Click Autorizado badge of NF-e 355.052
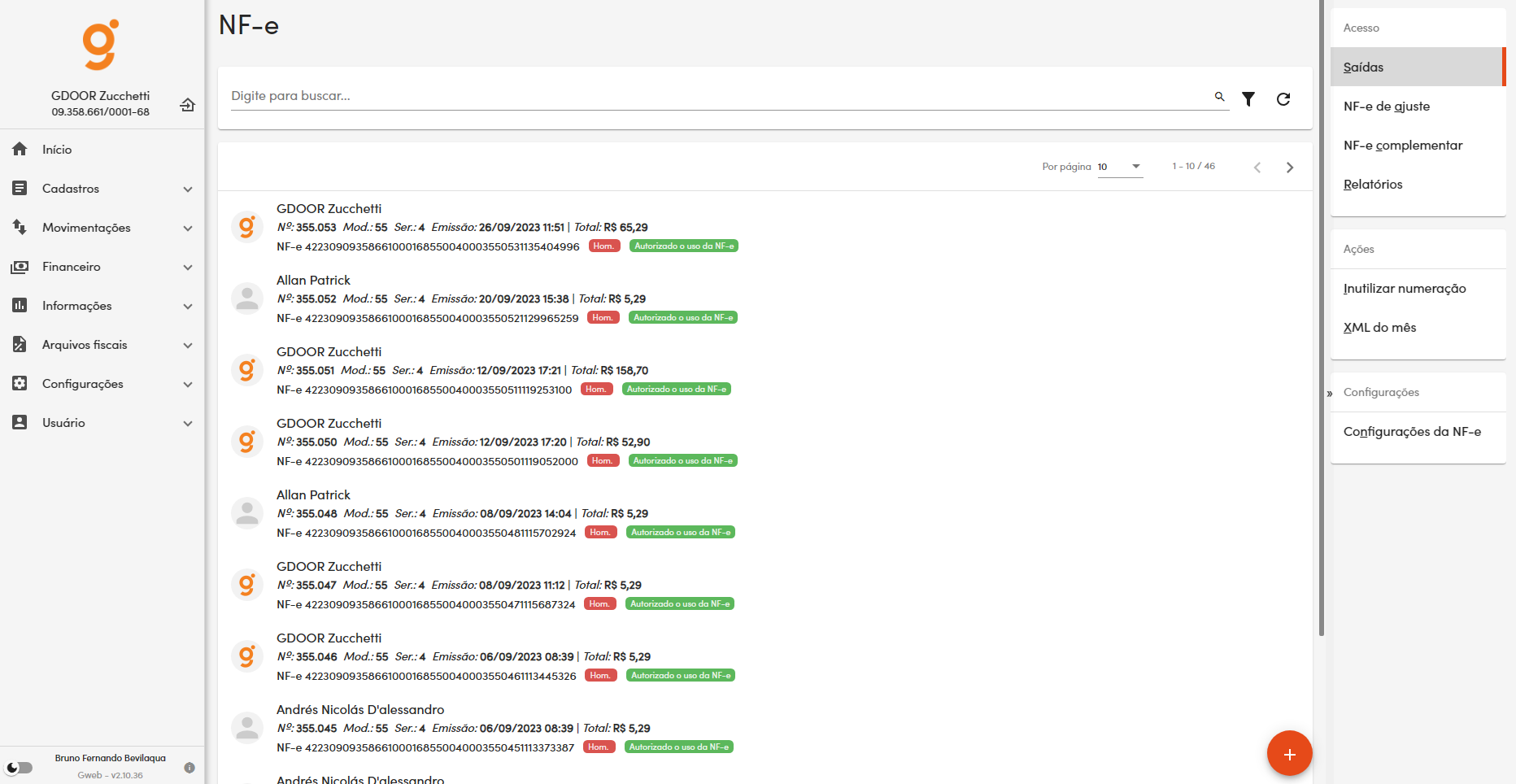 683,317
